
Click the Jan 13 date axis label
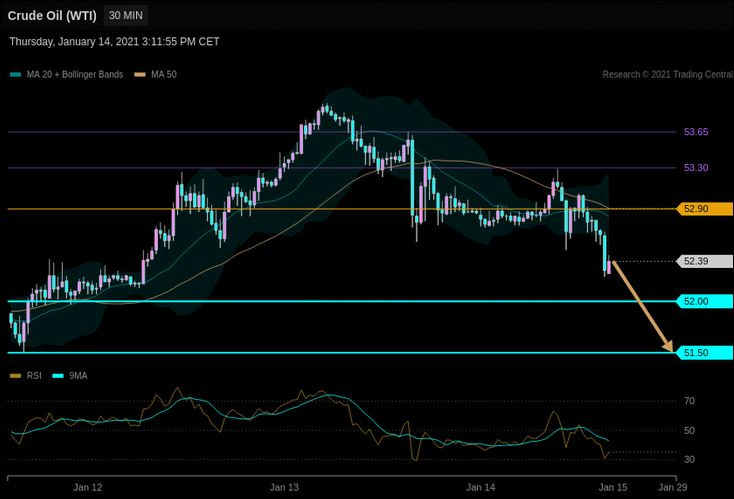[284, 487]
